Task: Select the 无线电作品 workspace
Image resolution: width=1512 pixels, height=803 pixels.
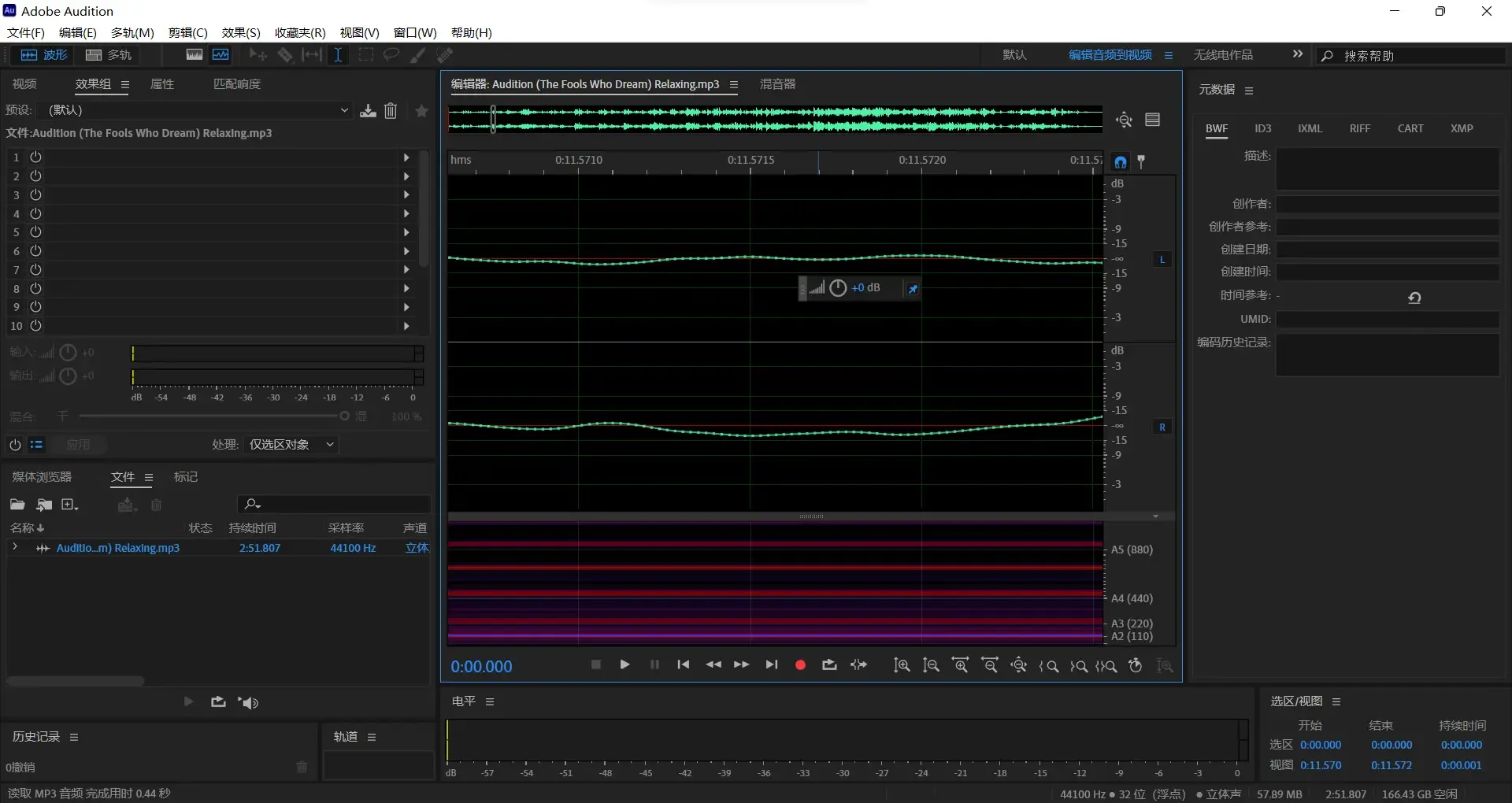Action: (1223, 54)
